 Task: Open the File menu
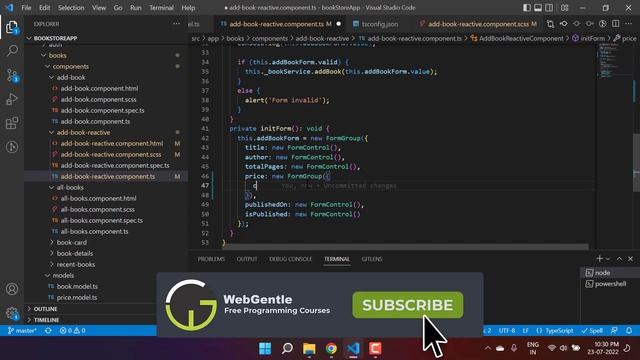click(26, 8)
